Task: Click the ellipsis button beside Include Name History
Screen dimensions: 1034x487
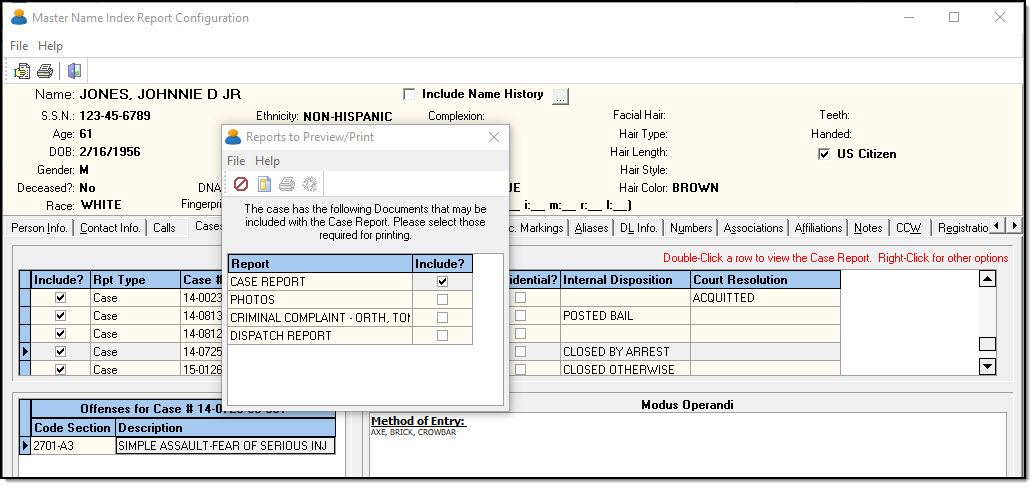Action: click(x=560, y=96)
